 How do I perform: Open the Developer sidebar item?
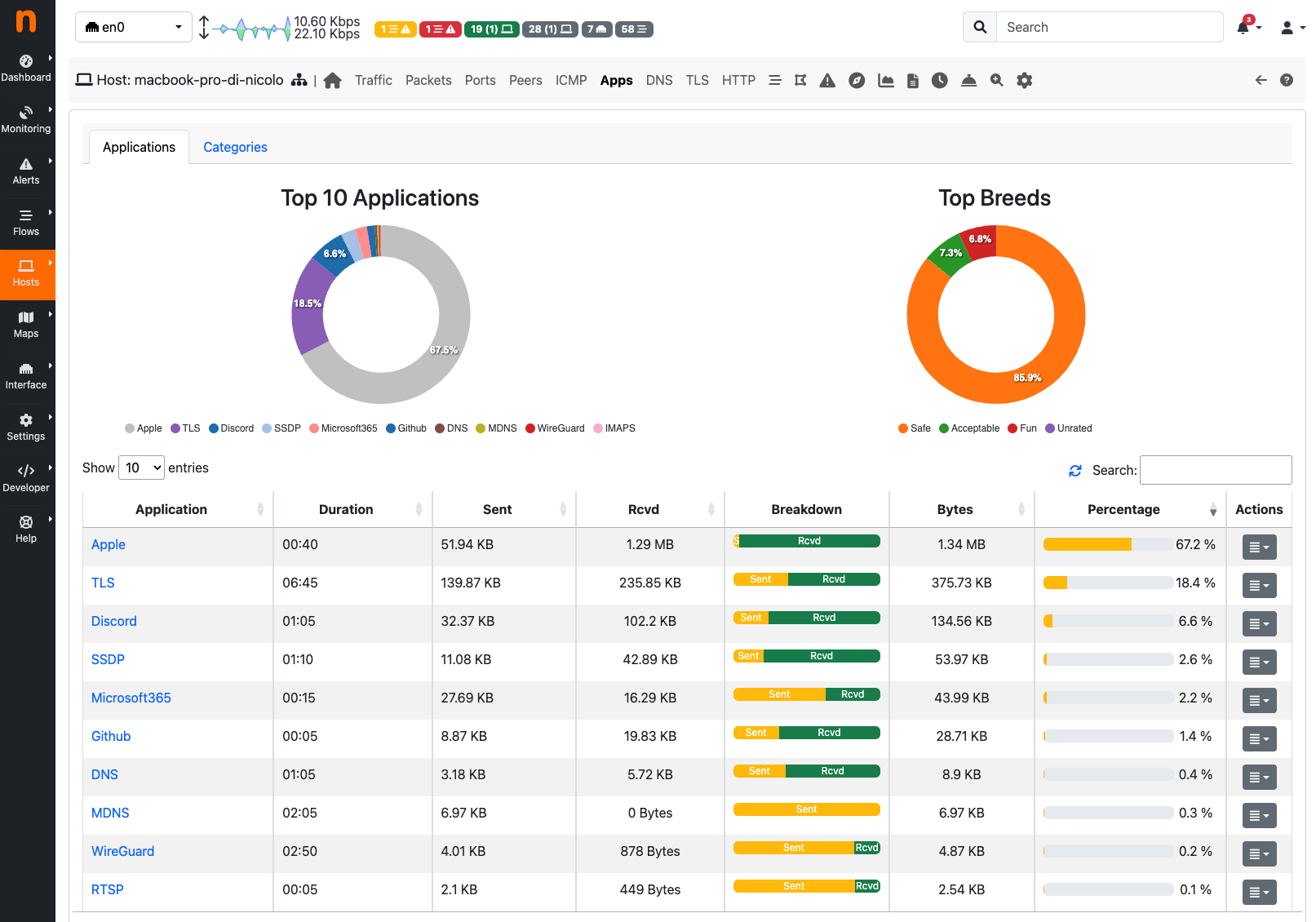click(x=26, y=479)
